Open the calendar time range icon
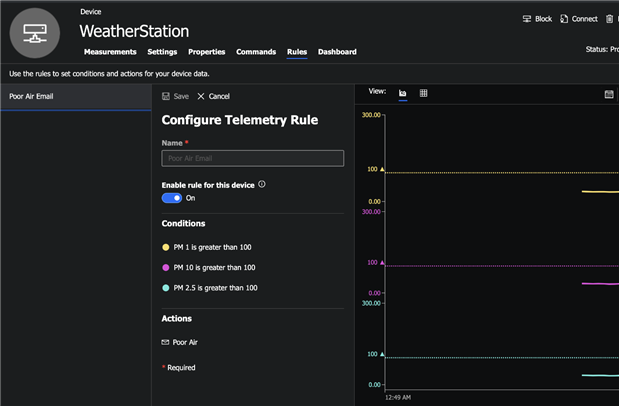Screen dimensions: 619x406 (609, 94)
